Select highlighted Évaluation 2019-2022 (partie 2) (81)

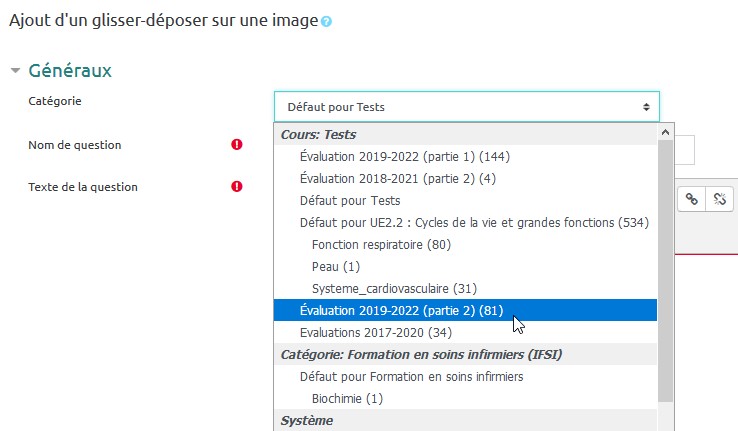pos(401,311)
